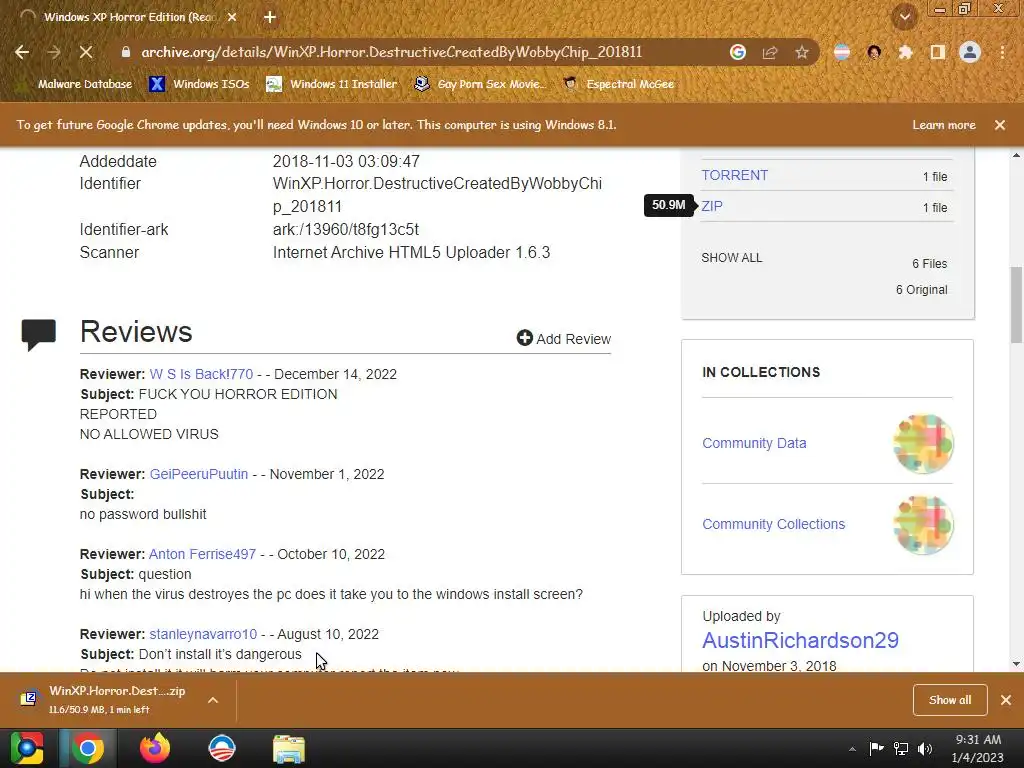Open the WinXP.Horror zip download item
Screen dimensions: 1024x768
104,699
